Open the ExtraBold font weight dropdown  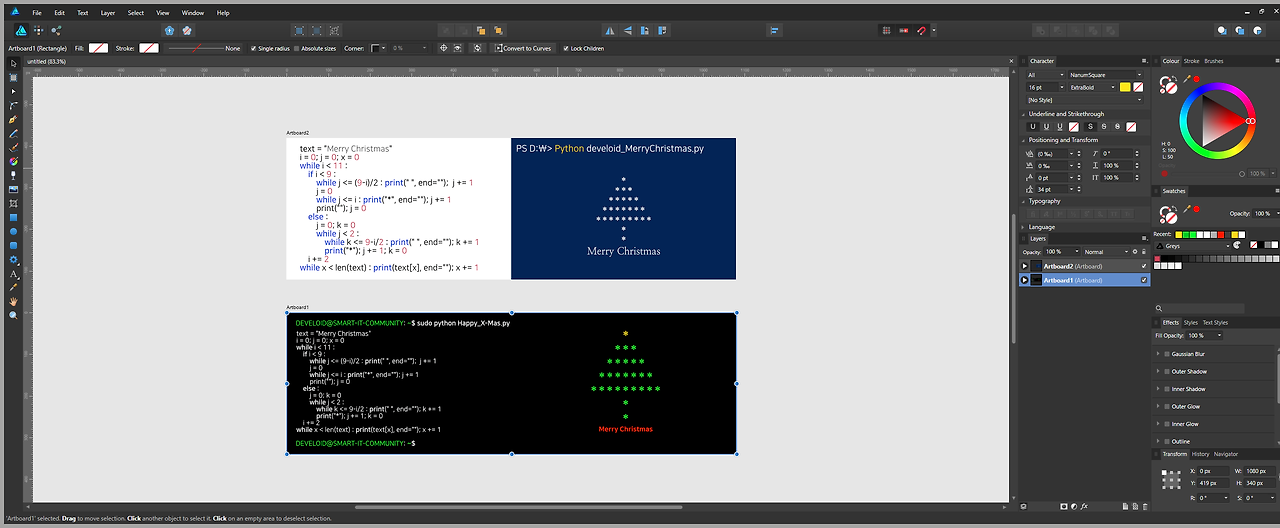1094,87
